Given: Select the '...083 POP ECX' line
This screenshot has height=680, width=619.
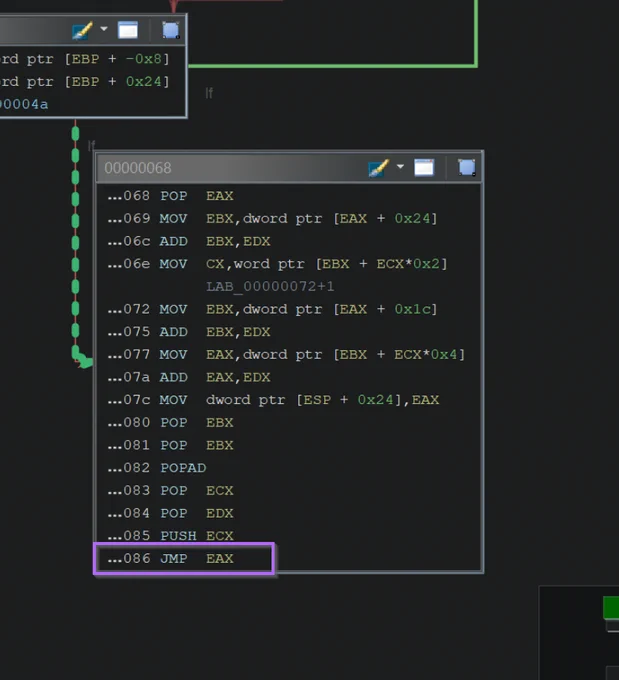Looking at the screenshot, I should click(x=170, y=490).
